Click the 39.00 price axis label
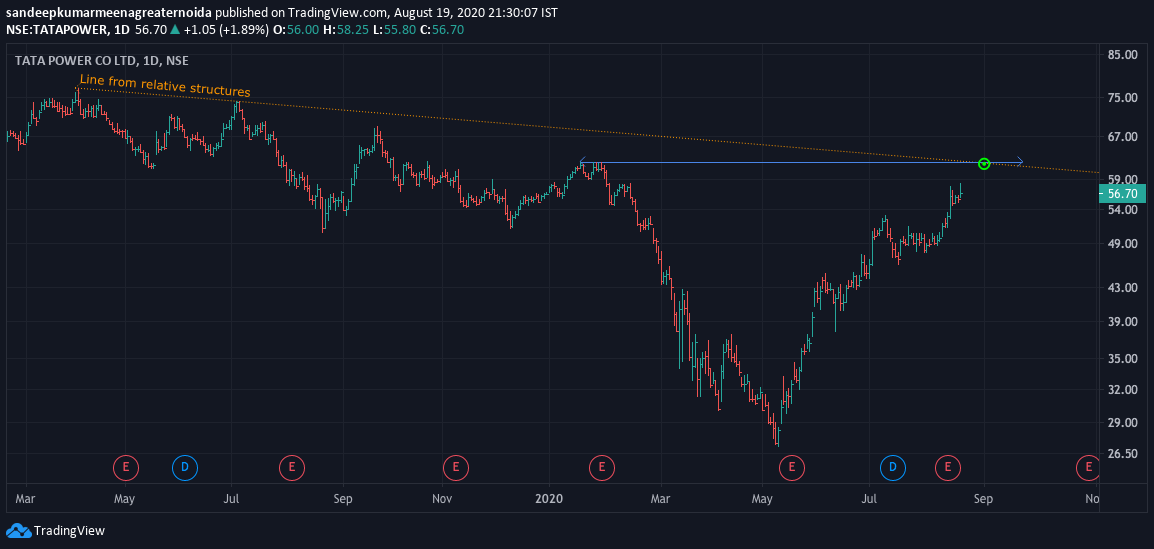The image size is (1154, 549). pos(1122,322)
